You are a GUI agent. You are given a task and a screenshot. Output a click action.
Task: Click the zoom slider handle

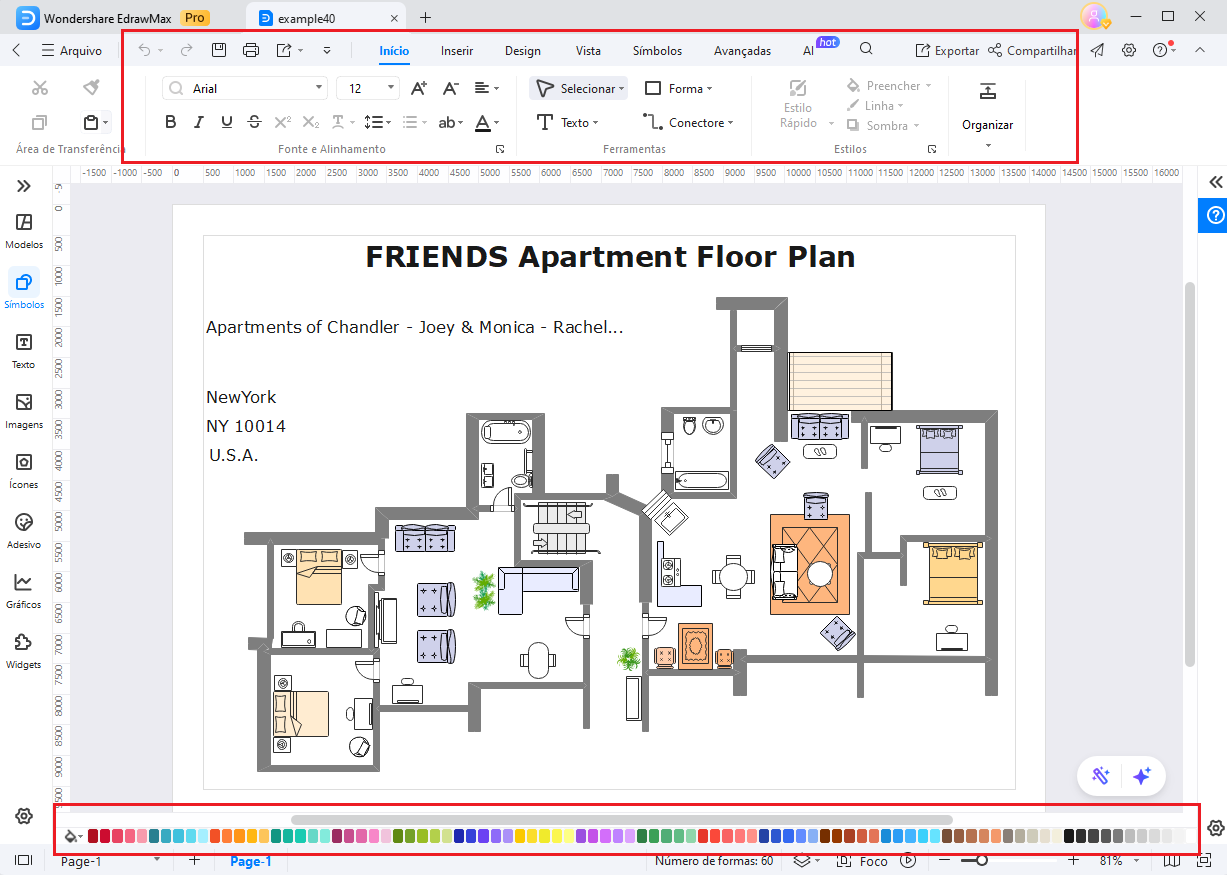pyautogui.click(x=982, y=860)
